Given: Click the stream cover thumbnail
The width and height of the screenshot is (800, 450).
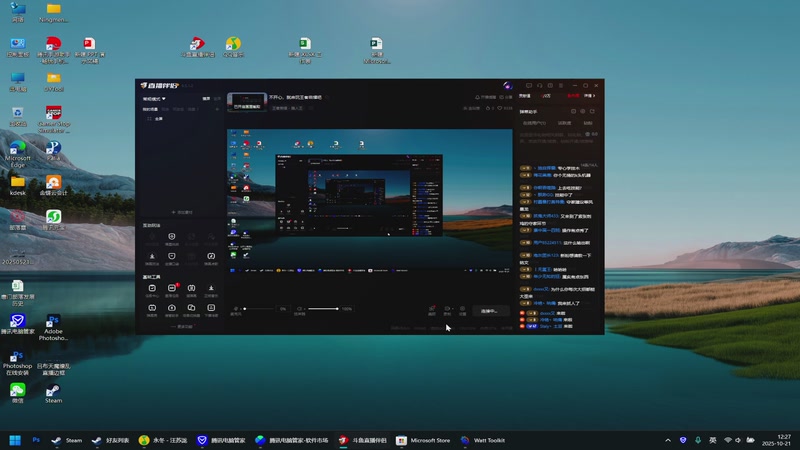Looking at the screenshot, I should click(246, 102).
